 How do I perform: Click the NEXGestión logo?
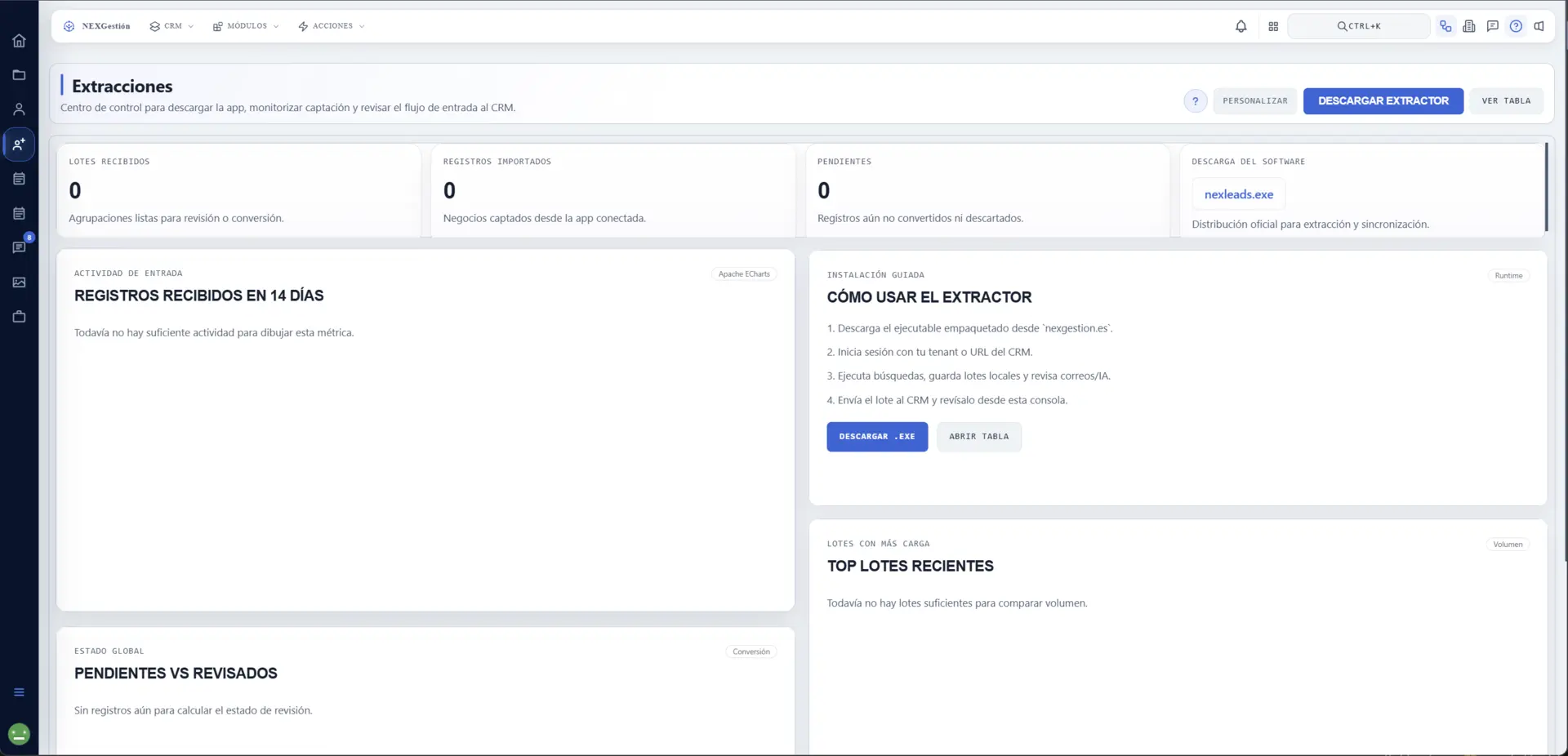coord(97,26)
